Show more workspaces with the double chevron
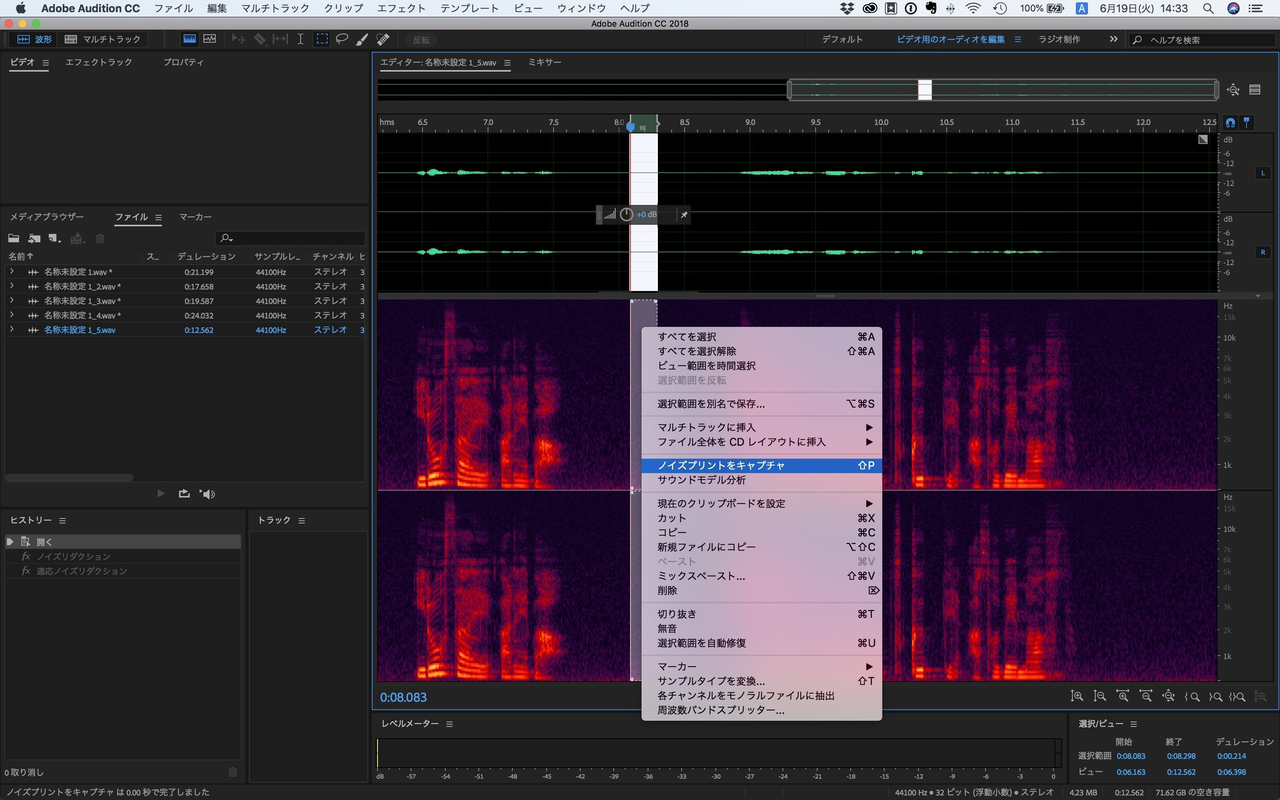1280x800 pixels. [1113, 39]
